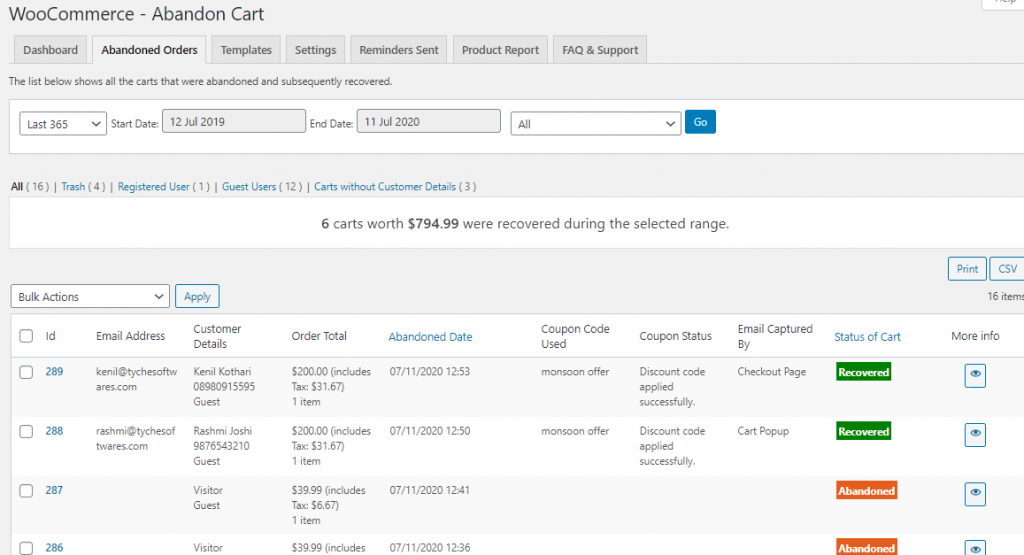The height and width of the screenshot is (555, 1024).
Task: Open the FAQ & Support tab
Action: pyautogui.click(x=600, y=50)
